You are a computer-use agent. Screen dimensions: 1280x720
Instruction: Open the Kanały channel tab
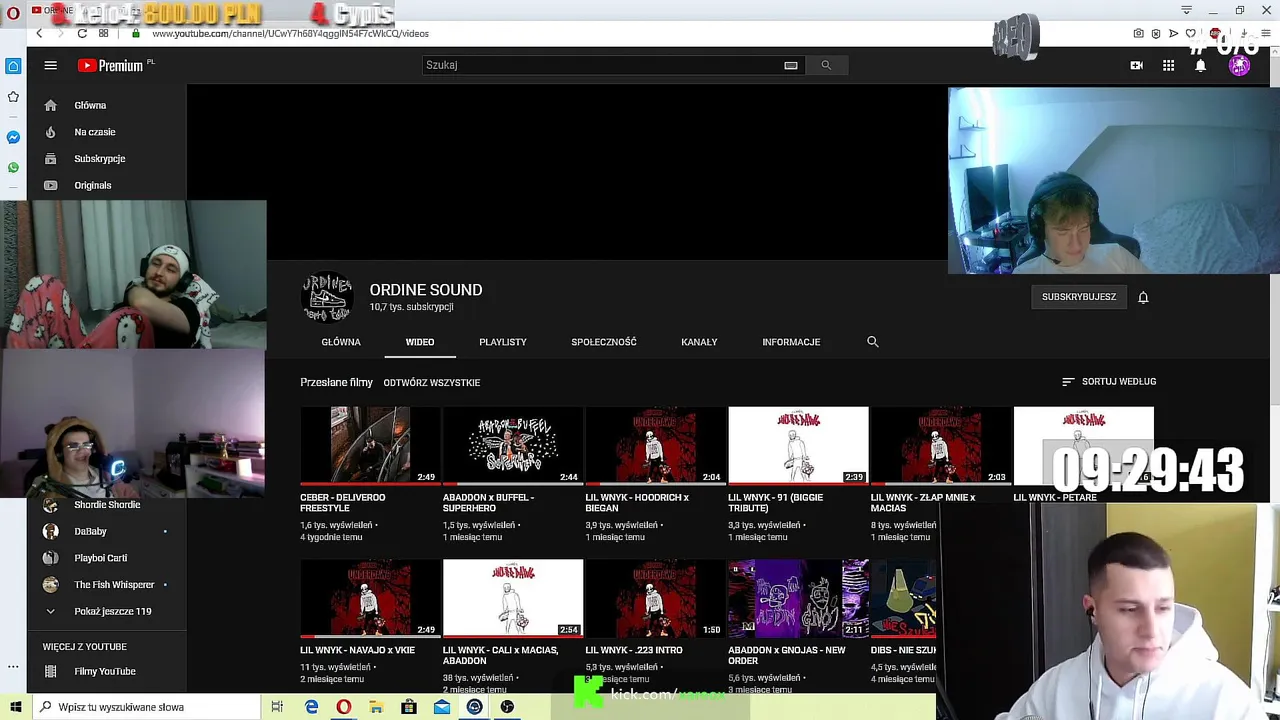[x=699, y=342]
